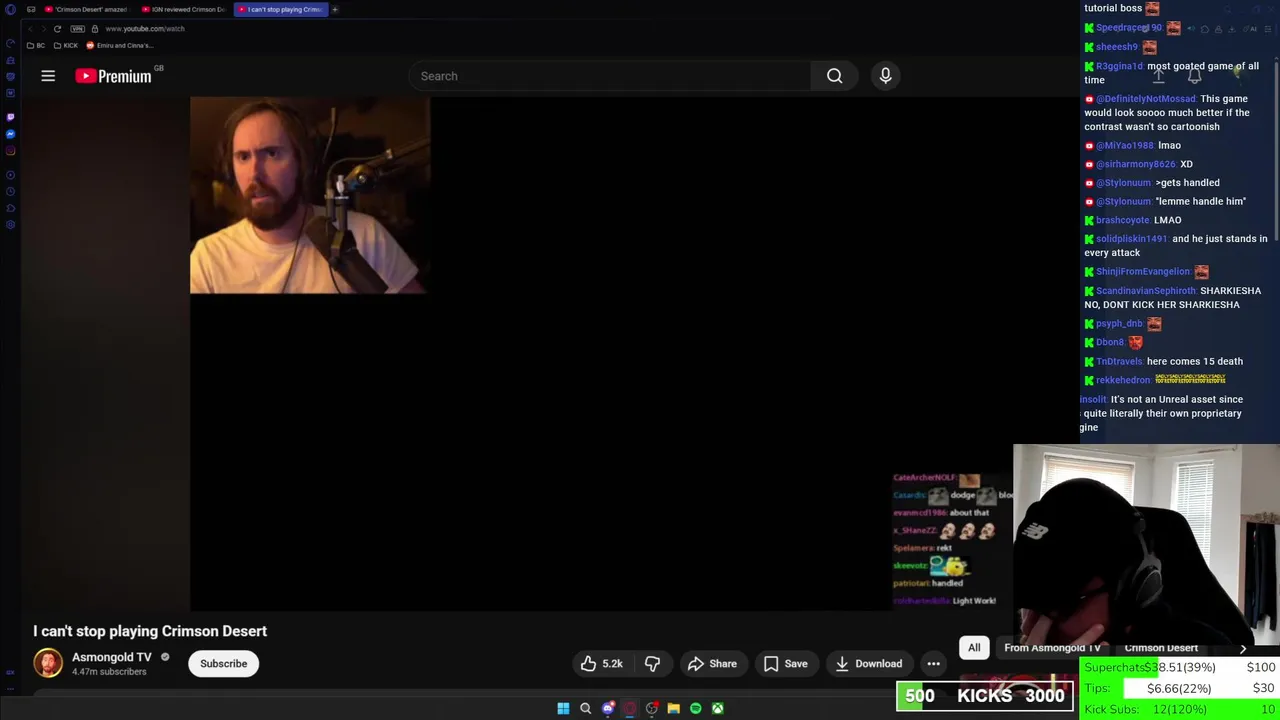This screenshot has width=1280, height=720.
Task: Click chat username '@sirharmony8626'
Action: tap(1136, 164)
